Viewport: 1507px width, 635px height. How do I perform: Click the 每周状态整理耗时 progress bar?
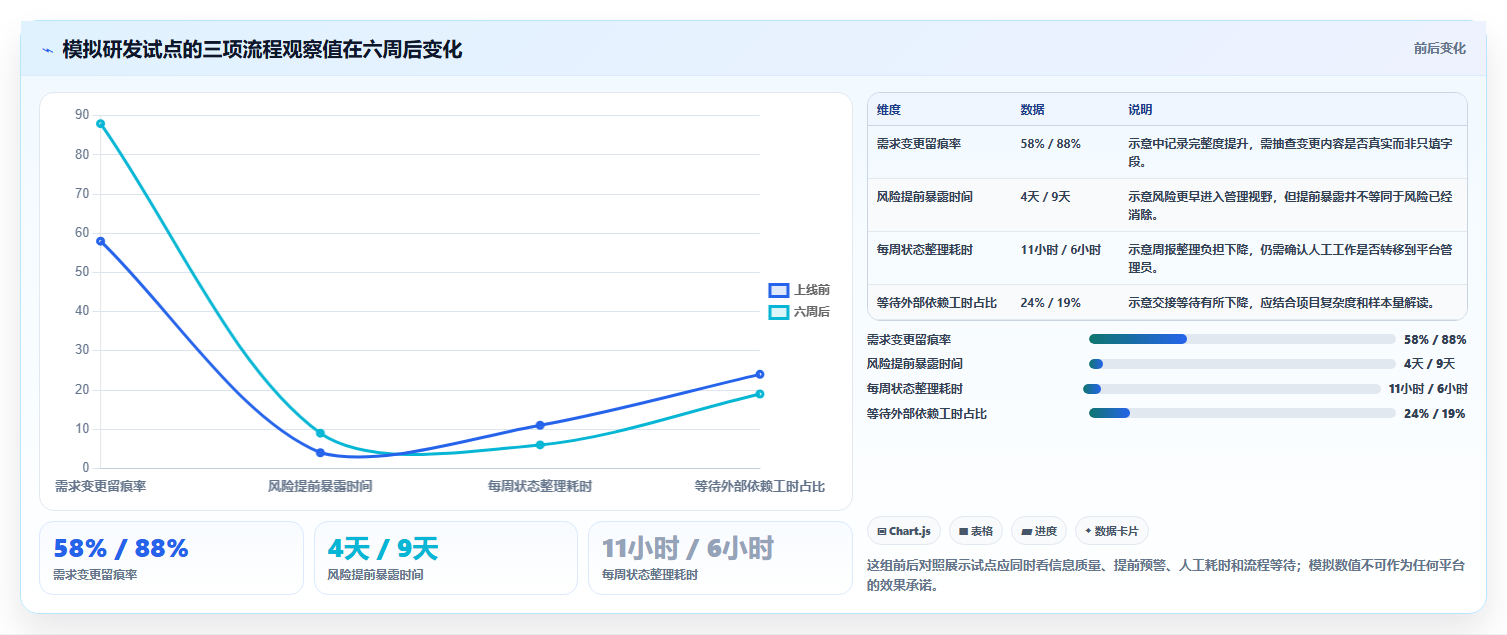click(1231, 389)
